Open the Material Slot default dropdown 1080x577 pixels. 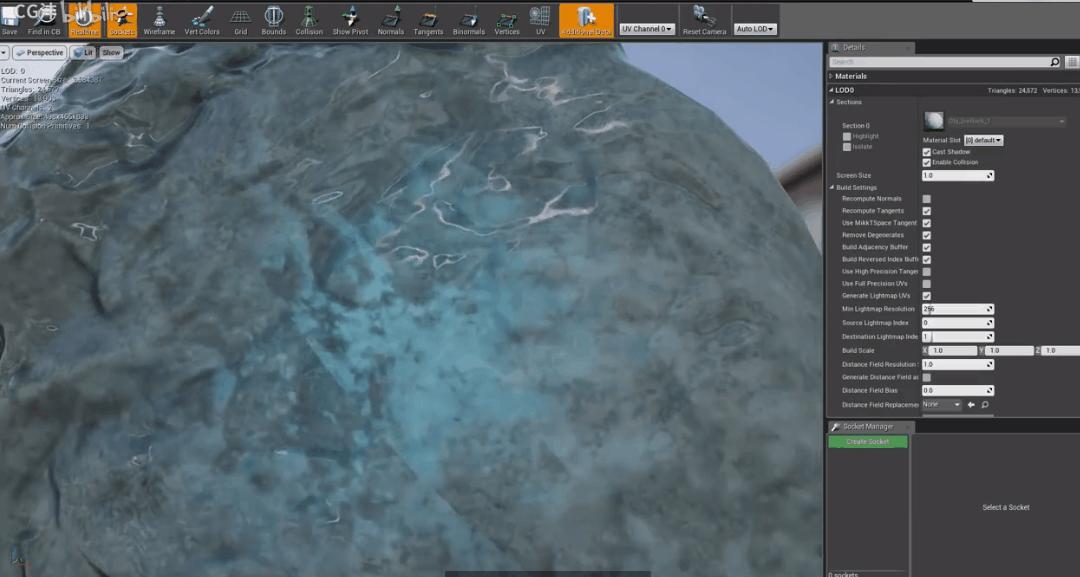983,140
